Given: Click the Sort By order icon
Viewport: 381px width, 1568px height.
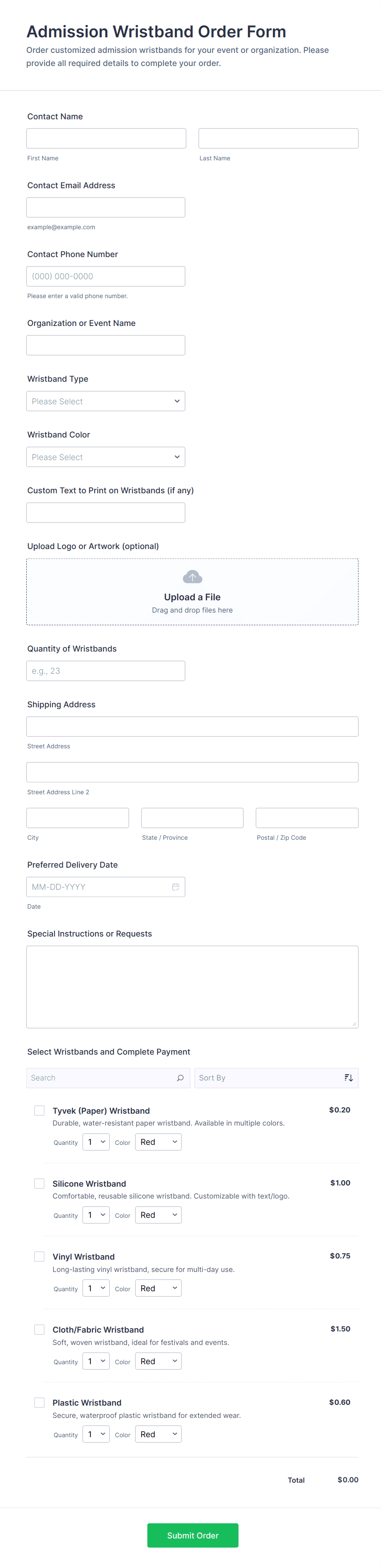Looking at the screenshot, I should pos(348,1078).
